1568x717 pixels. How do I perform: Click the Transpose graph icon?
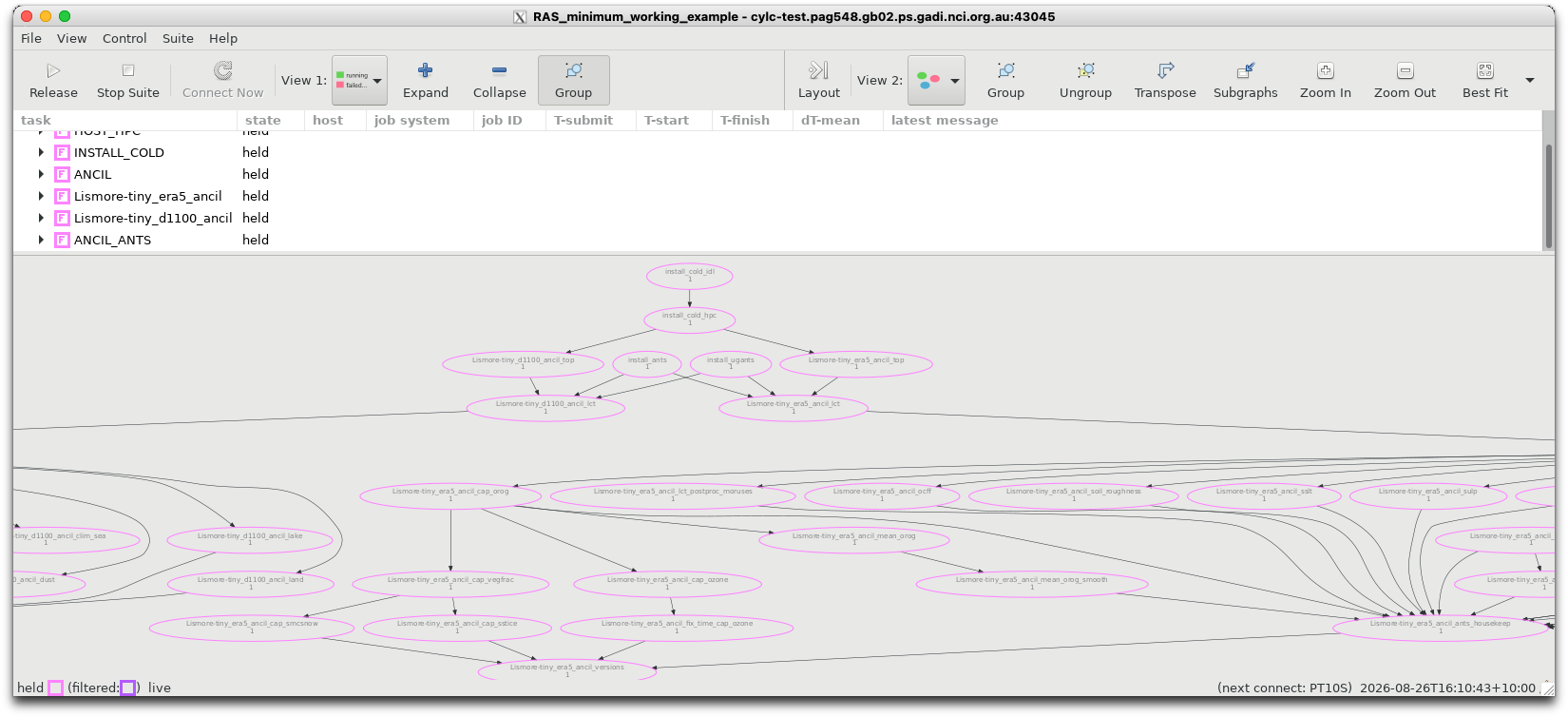[x=1165, y=70]
